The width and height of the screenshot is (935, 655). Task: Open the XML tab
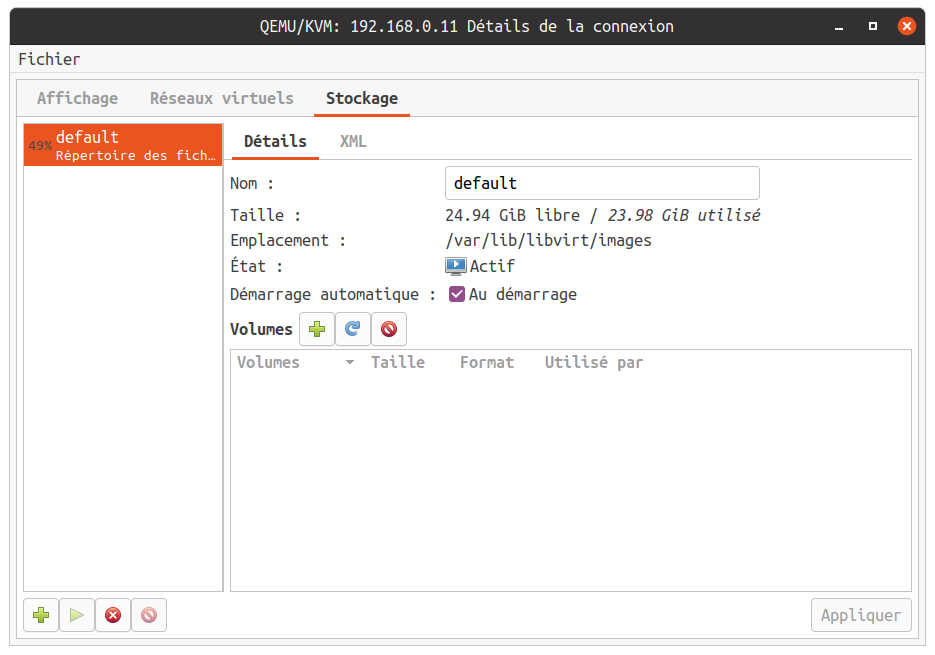point(353,142)
